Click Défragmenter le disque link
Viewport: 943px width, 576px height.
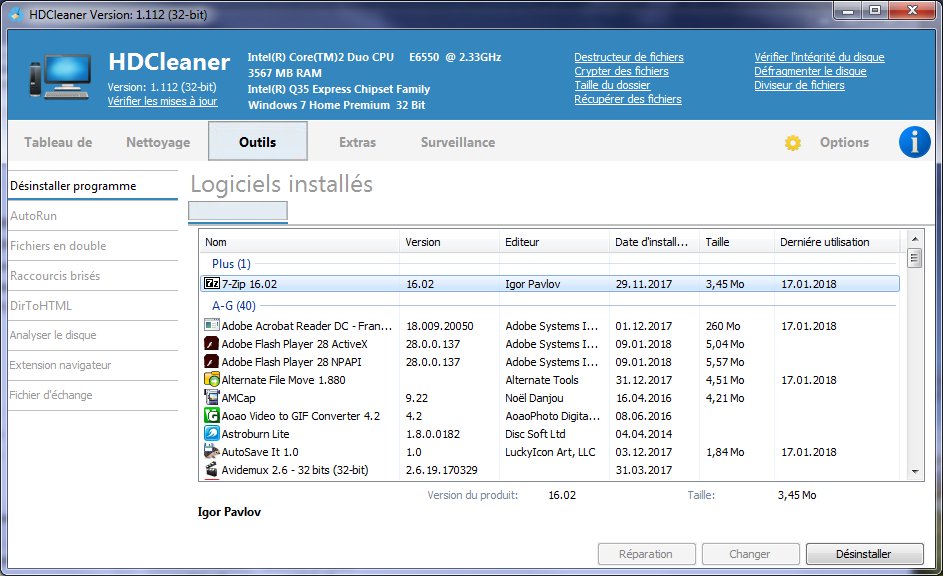[x=810, y=71]
